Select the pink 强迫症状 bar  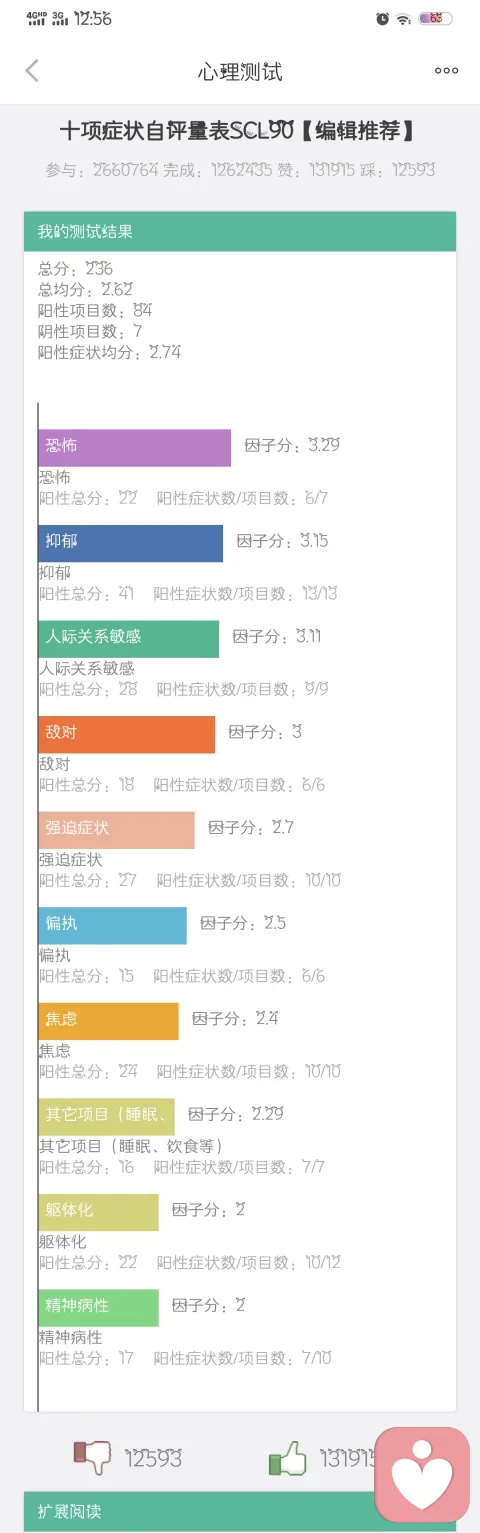117,830
